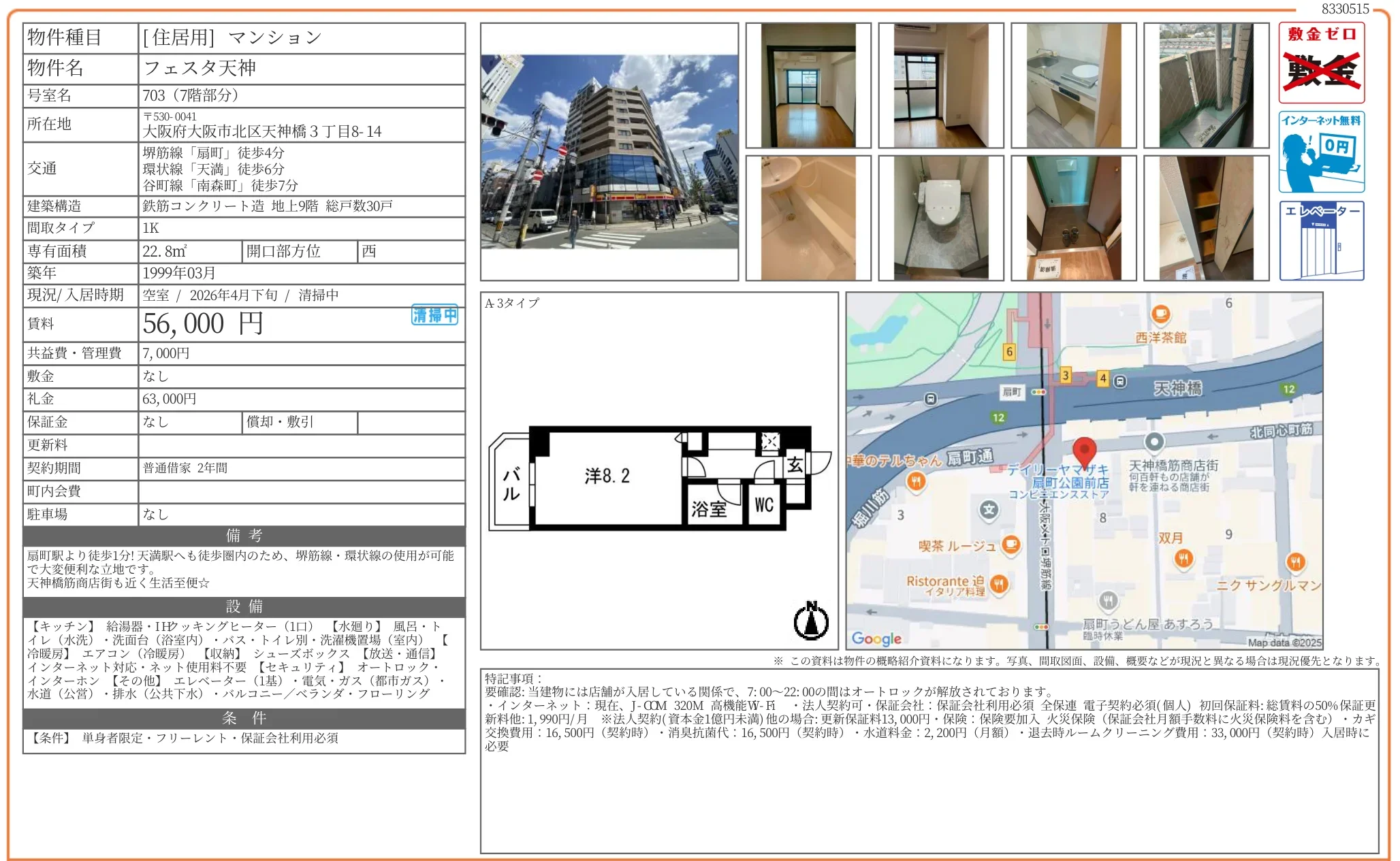Click the 56,000 円 rent value
The image size is (1400, 861).
pyautogui.click(x=203, y=324)
